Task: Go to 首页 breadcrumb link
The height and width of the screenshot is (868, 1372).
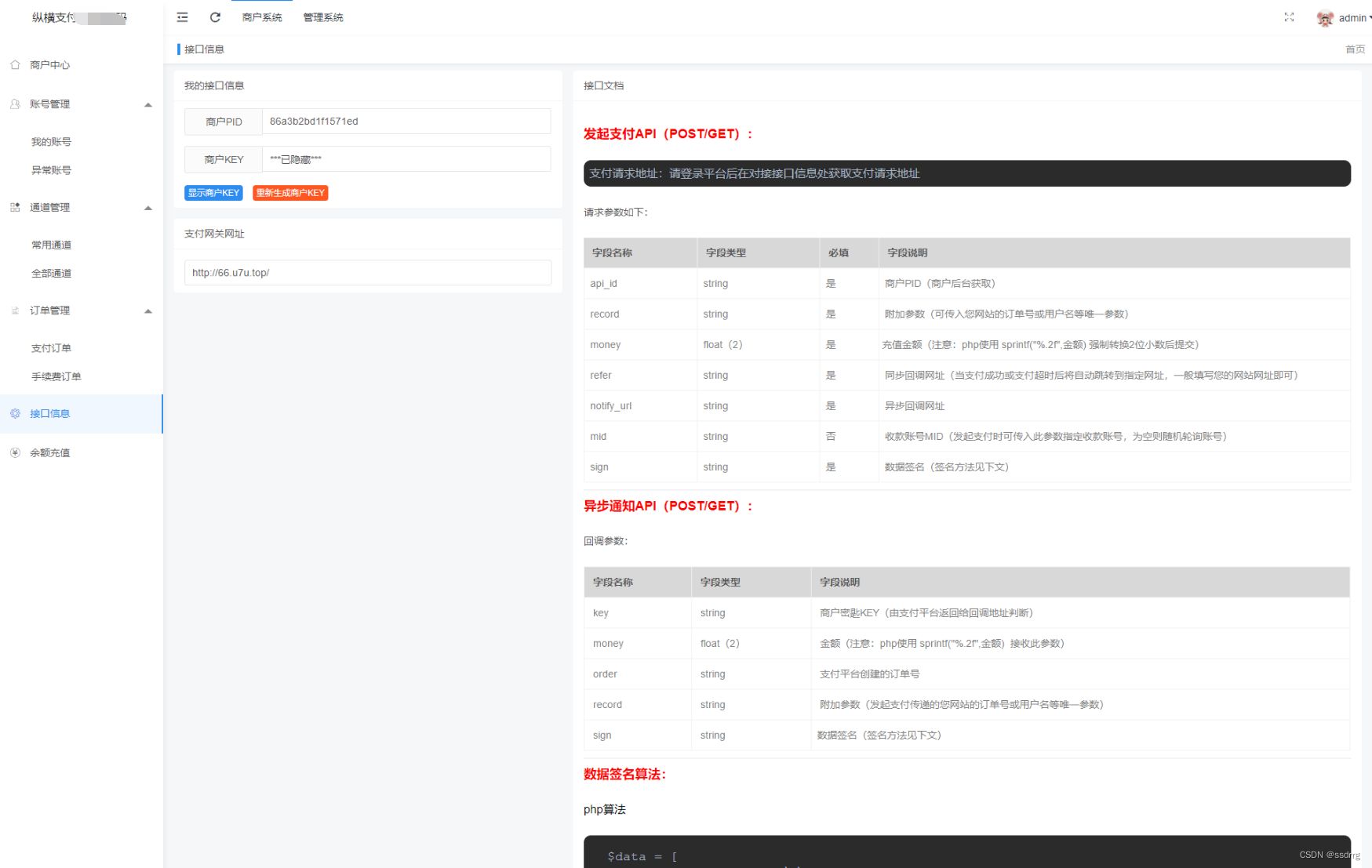Action: [x=1355, y=49]
